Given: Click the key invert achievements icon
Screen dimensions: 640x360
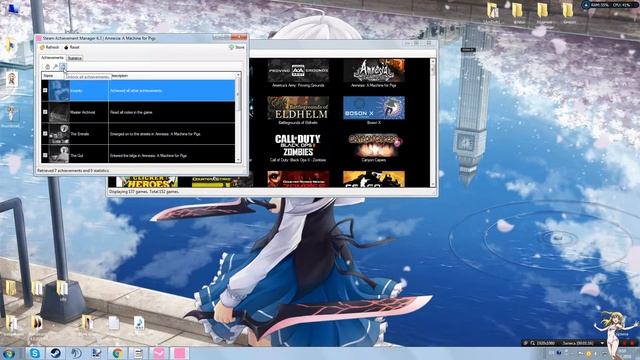Looking at the screenshot, I should point(55,66).
